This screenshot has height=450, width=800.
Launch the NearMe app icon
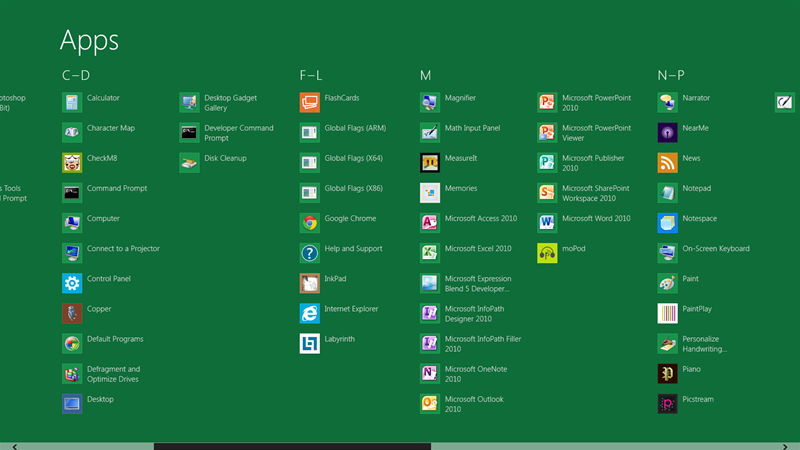[x=667, y=133]
